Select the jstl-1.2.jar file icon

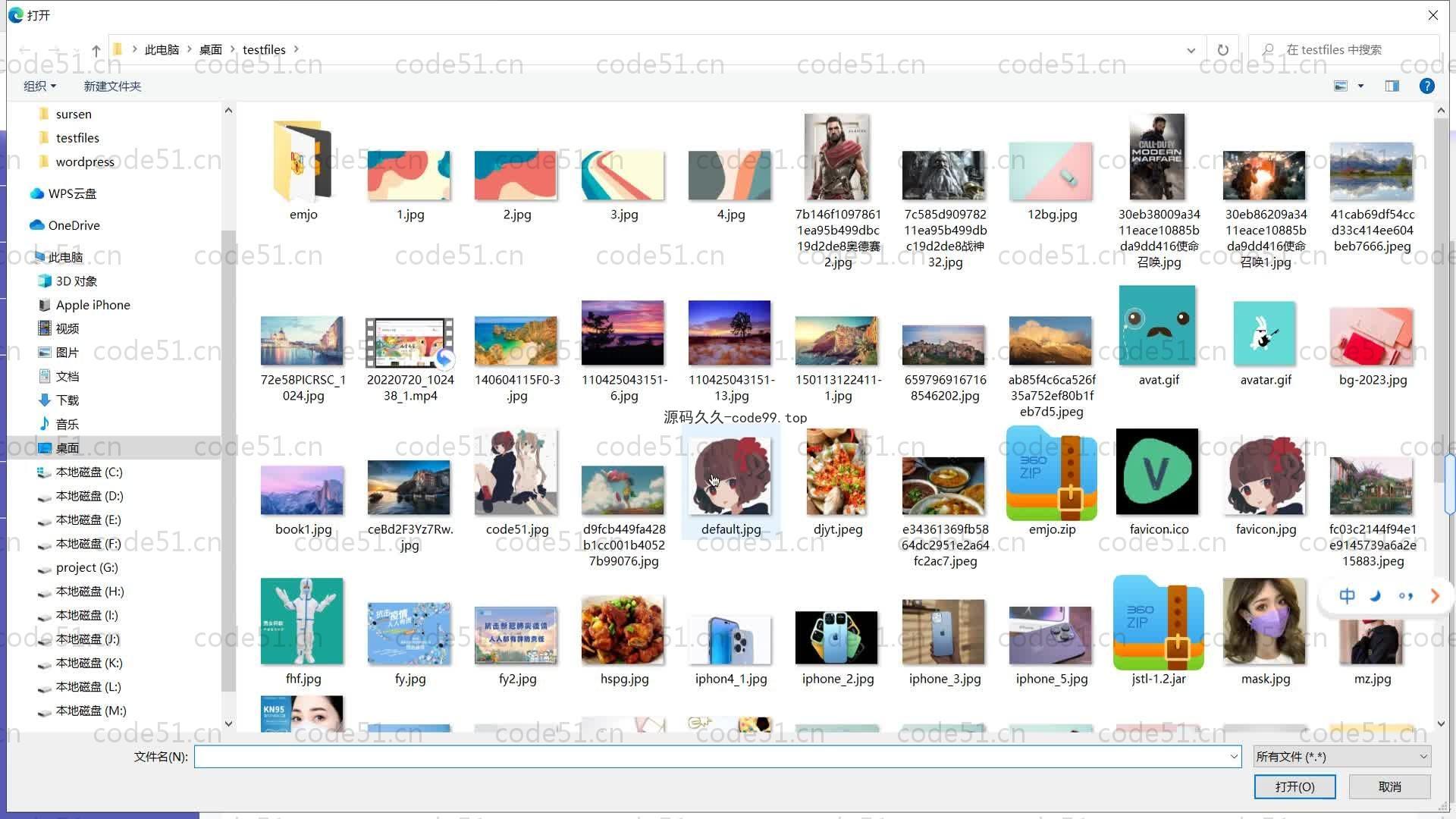tap(1158, 623)
